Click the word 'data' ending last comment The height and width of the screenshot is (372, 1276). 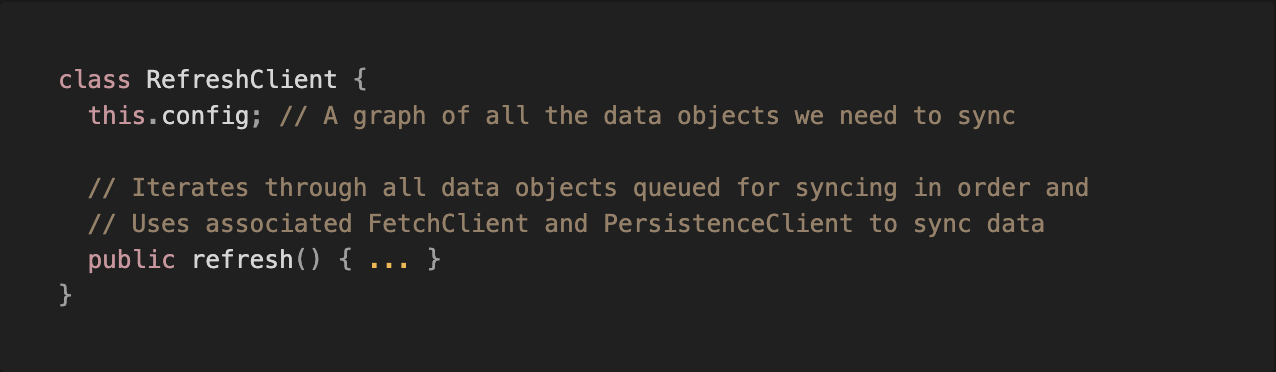point(1015,223)
